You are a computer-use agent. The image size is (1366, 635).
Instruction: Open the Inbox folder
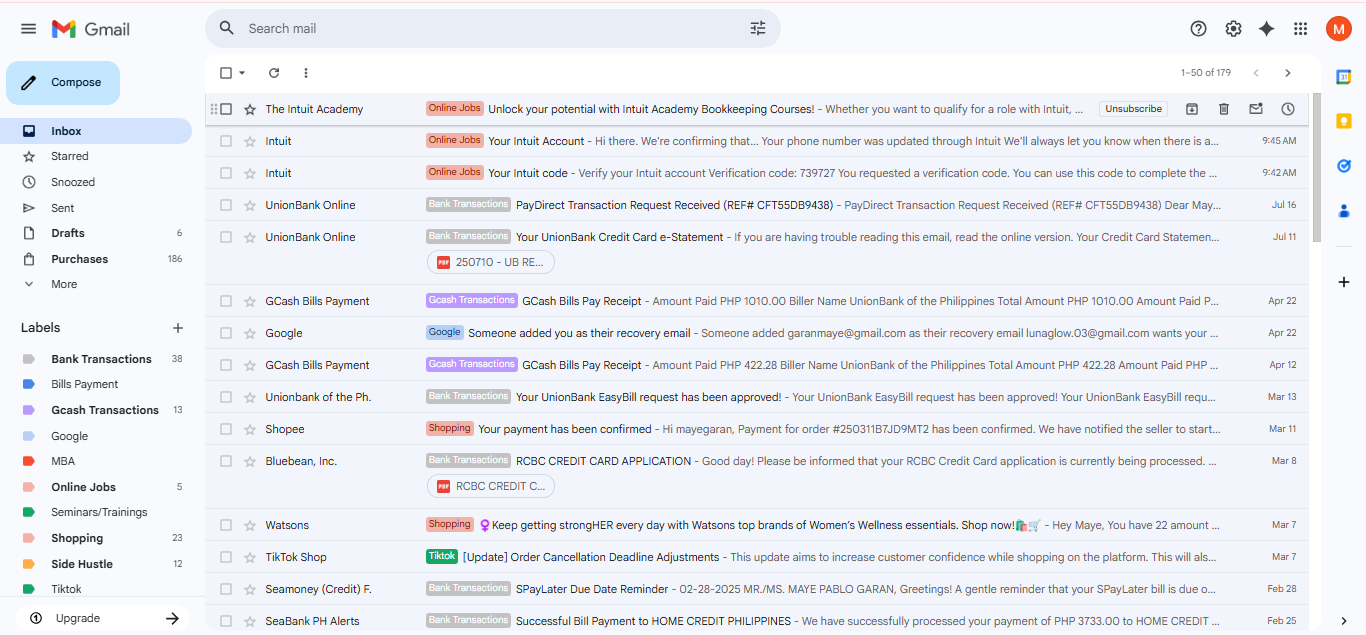pos(96,131)
